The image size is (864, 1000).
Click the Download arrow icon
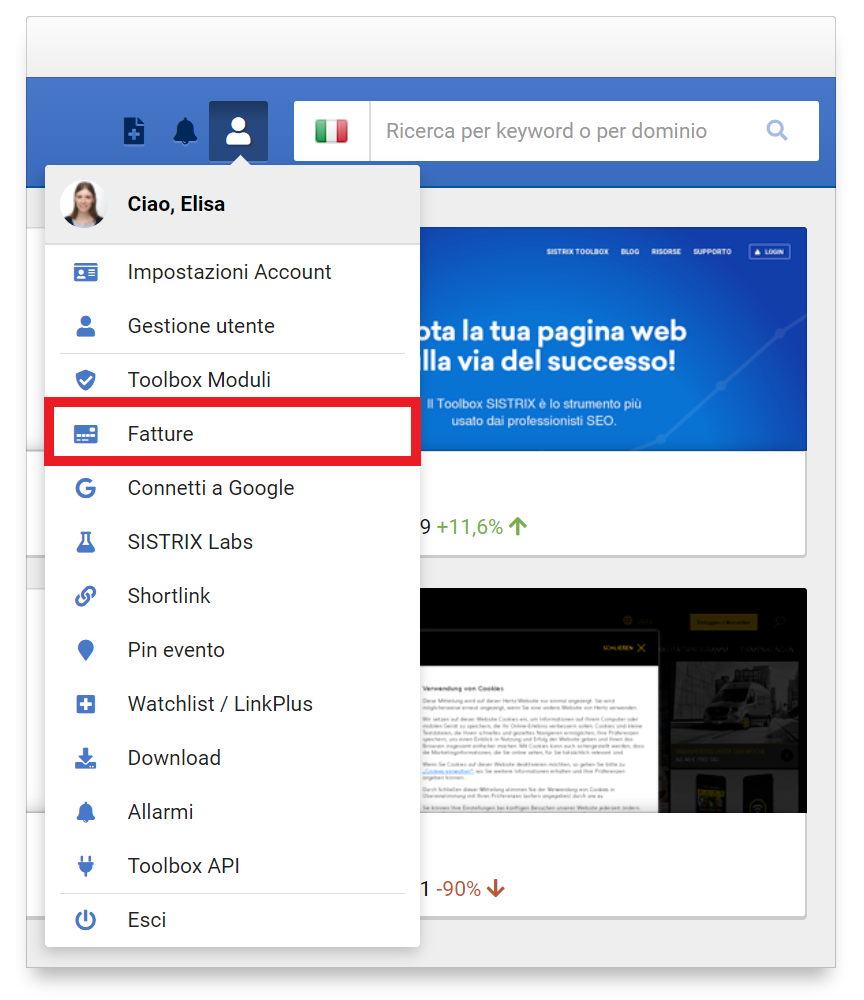coord(86,758)
